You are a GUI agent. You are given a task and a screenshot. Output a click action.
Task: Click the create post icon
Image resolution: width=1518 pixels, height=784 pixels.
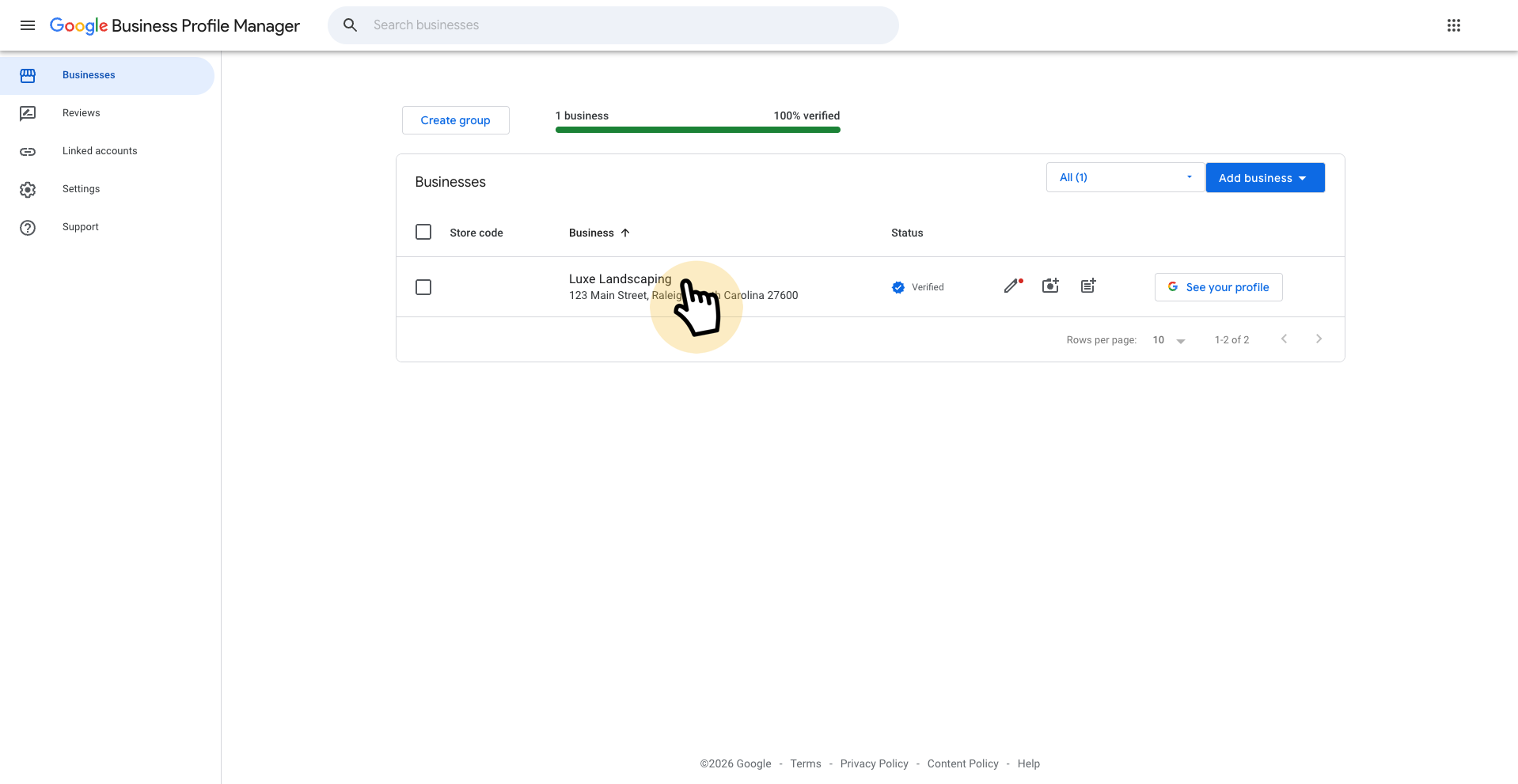1088,286
